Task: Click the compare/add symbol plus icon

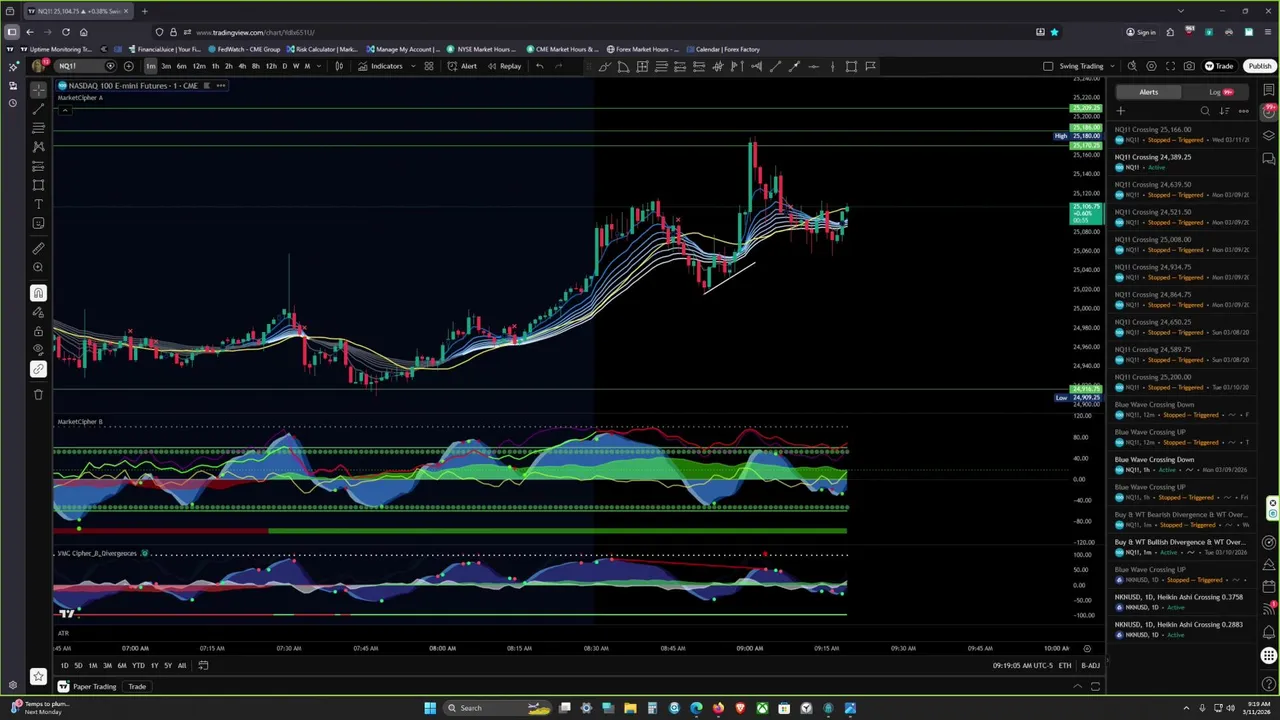Action: 128,66
